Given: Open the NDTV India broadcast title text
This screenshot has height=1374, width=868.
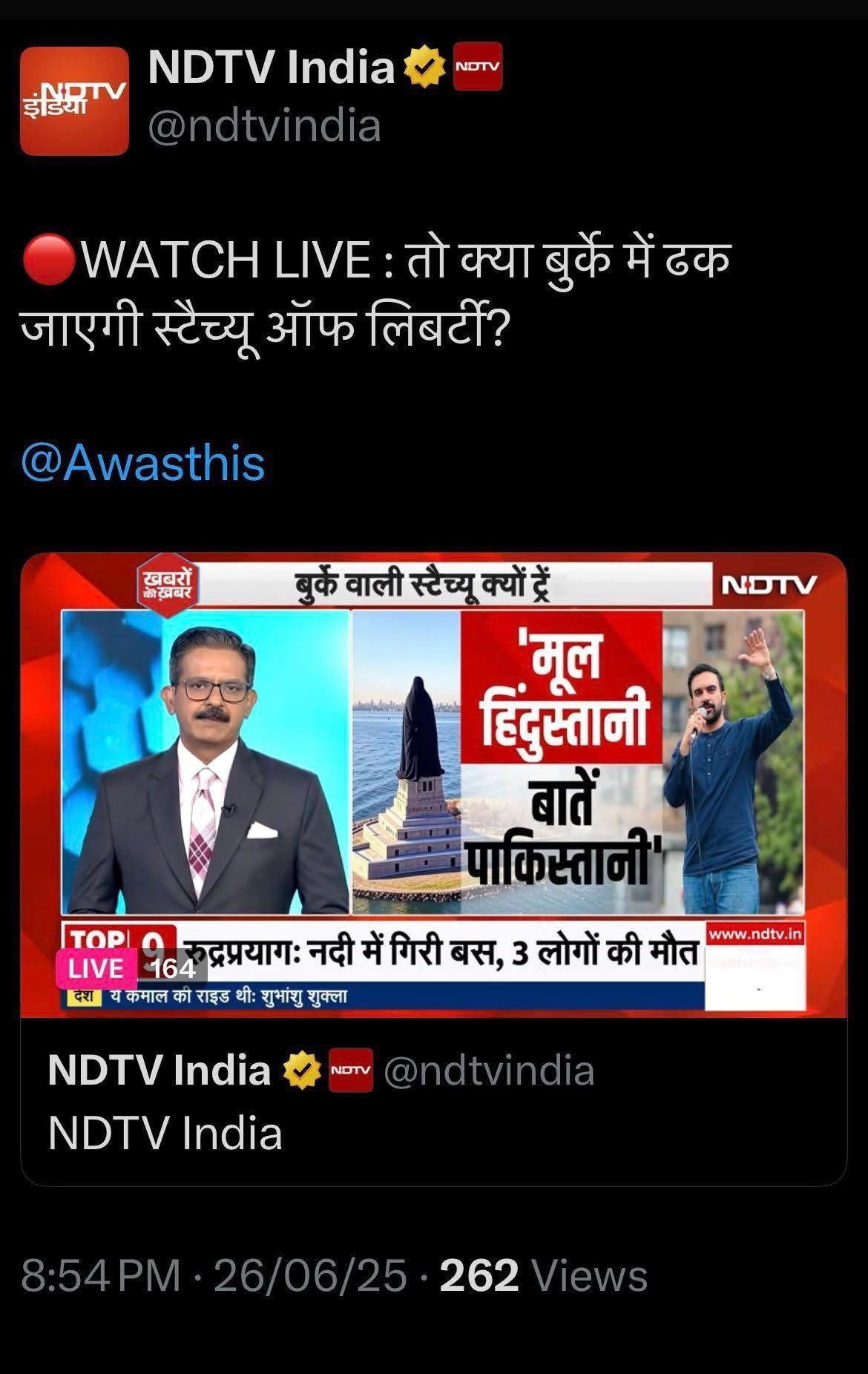Looking at the screenshot, I should [165, 1133].
